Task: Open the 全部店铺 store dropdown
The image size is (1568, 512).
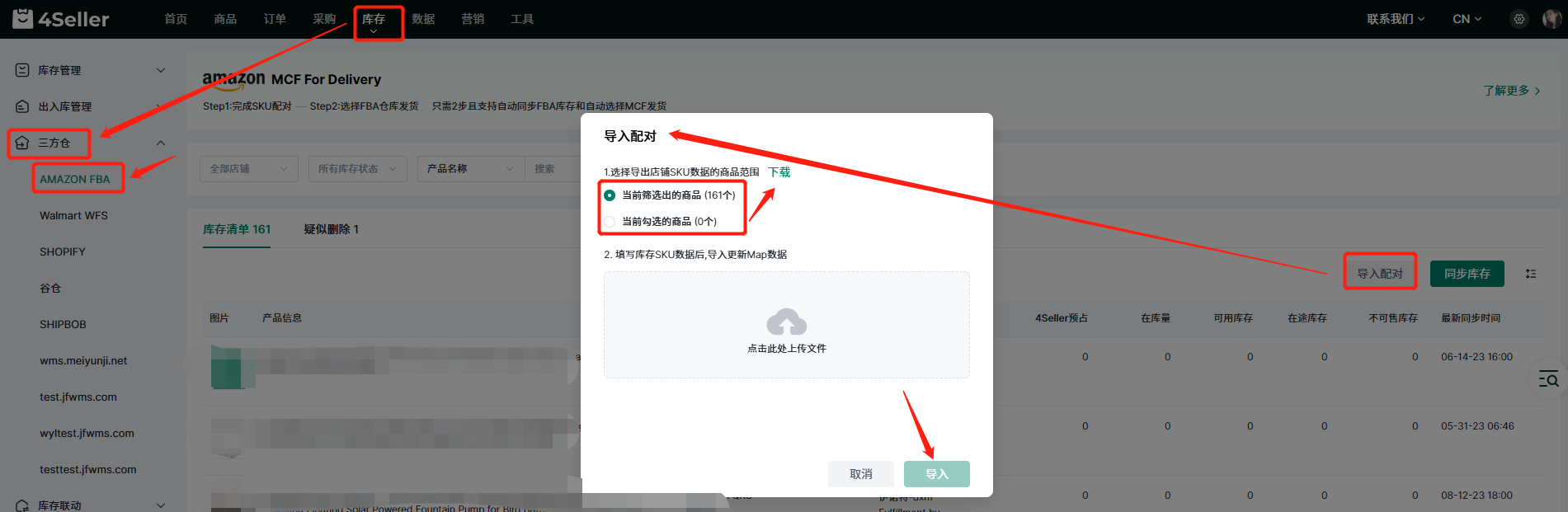Action: click(248, 169)
